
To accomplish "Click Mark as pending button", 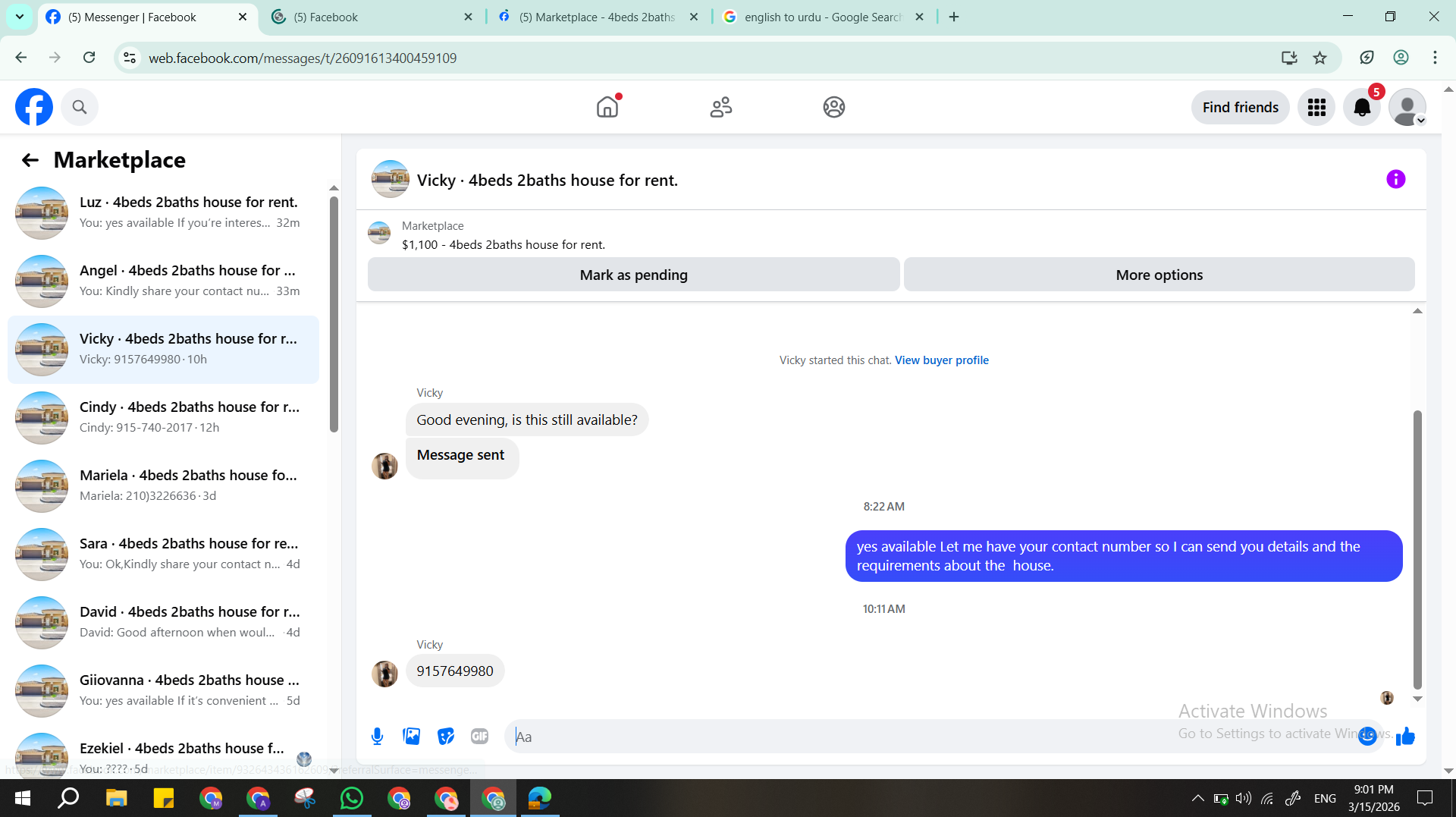I will tap(634, 275).
